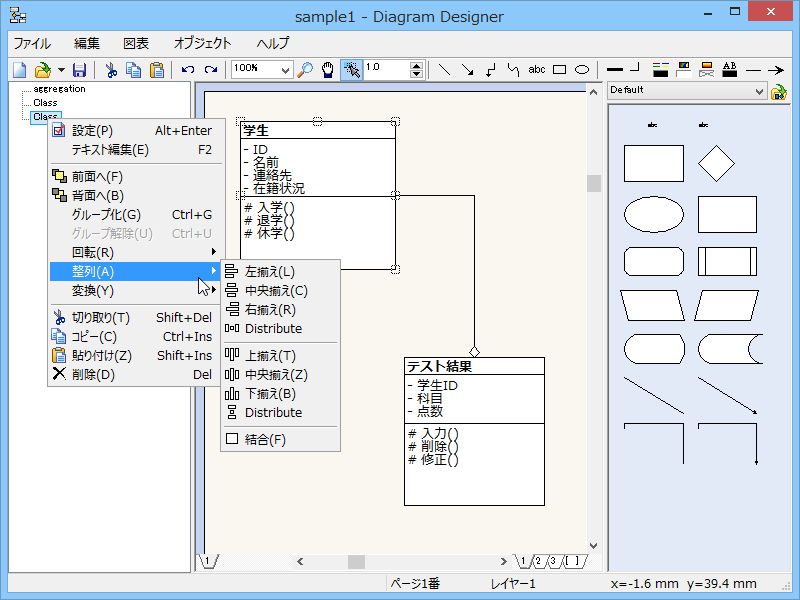Choose 背面へ(B) to send backward

click(x=136, y=195)
